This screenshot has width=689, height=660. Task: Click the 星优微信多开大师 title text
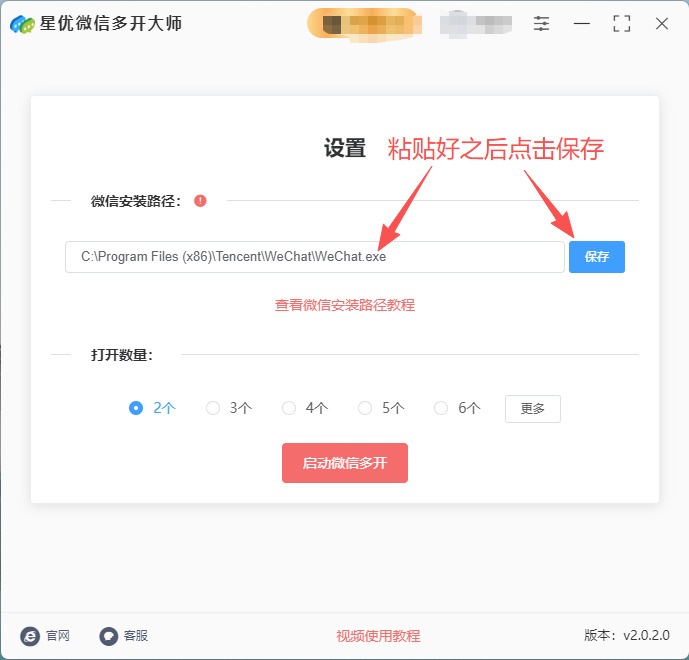click(x=111, y=24)
